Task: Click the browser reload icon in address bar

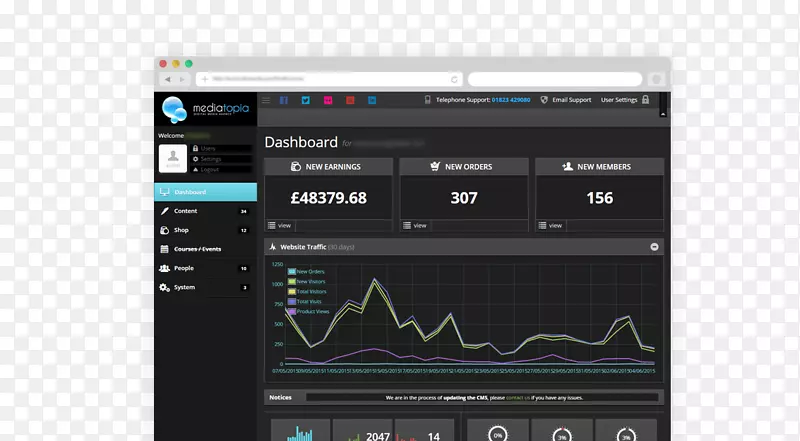Action: (x=455, y=79)
